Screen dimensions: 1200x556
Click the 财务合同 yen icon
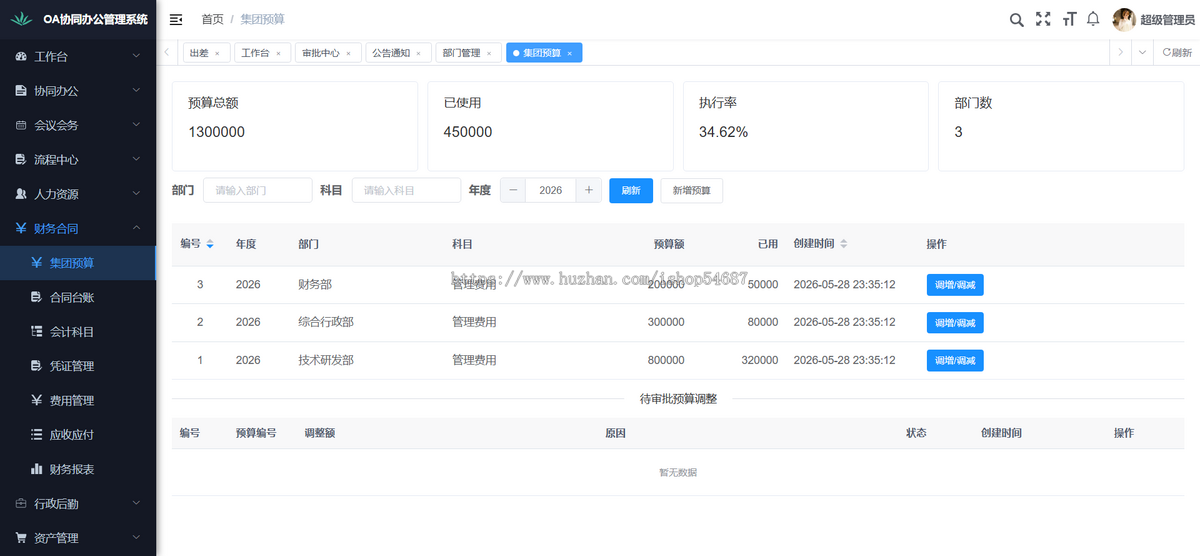click(x=21, y=228)
